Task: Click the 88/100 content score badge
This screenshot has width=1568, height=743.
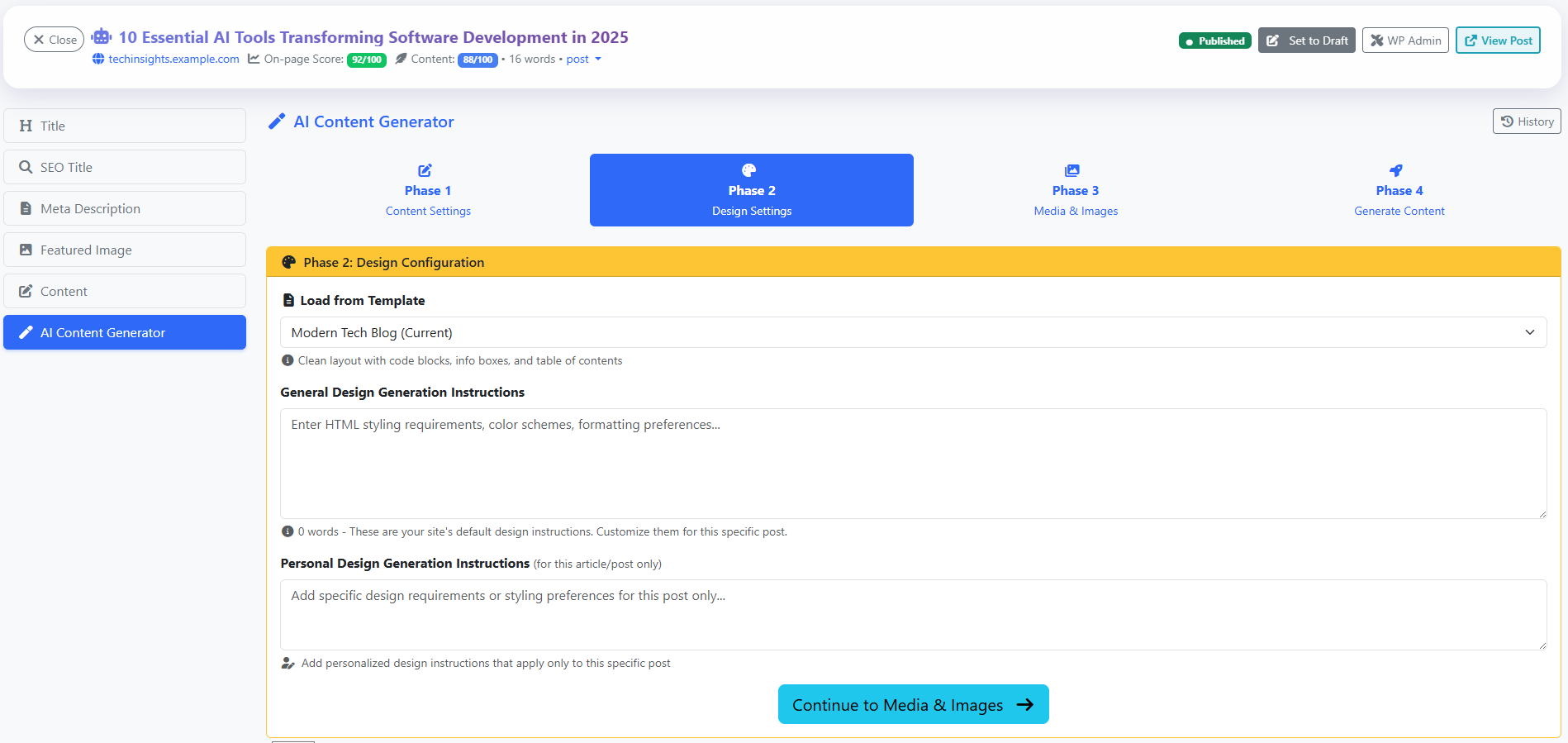Action: pos(478,60)
